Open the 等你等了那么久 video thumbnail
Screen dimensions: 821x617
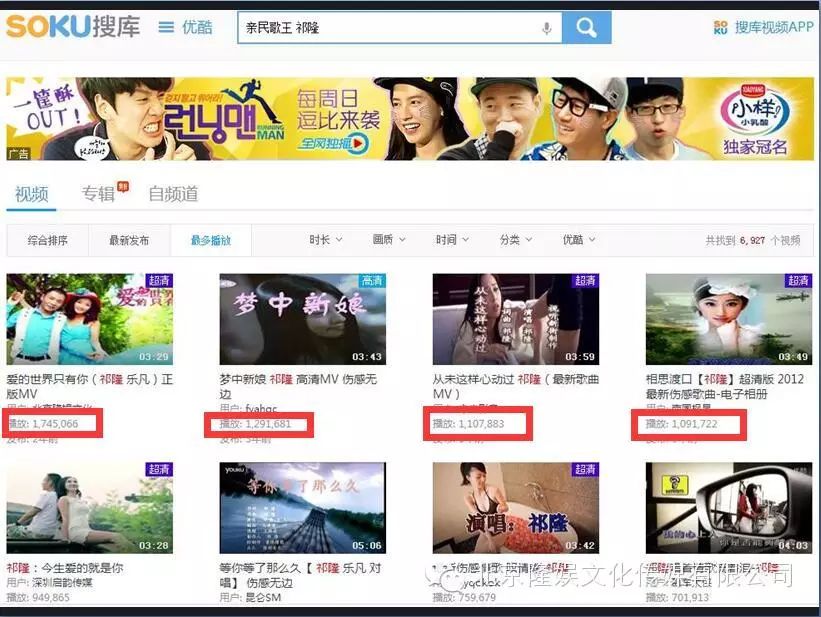[x=303, y=508]
